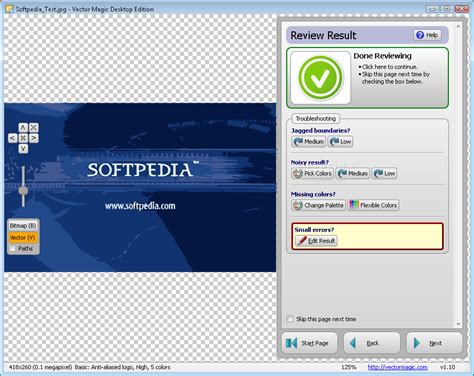Minimize the Vector Magic window

click(x=432, y=9)
